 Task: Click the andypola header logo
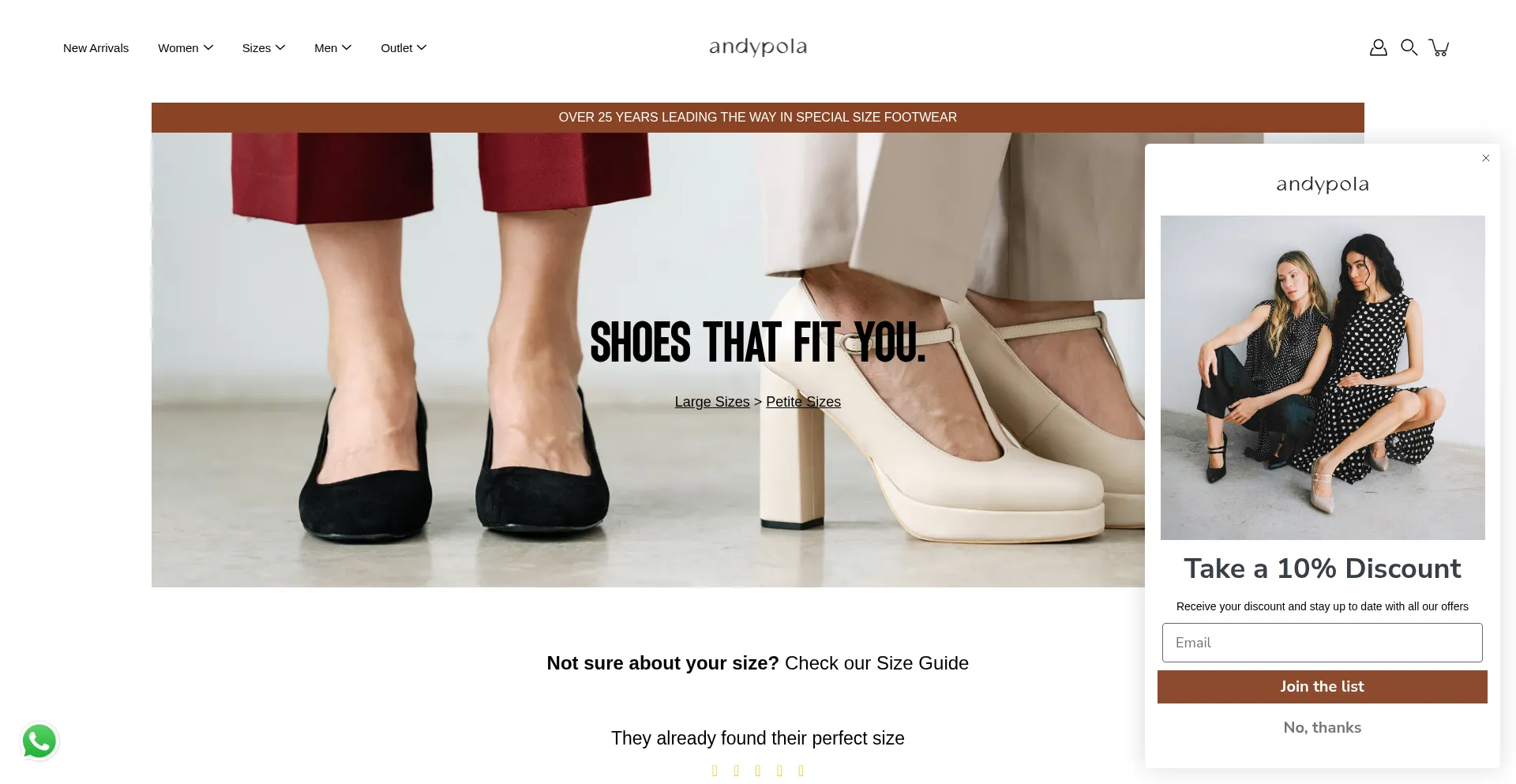point(758,47)
